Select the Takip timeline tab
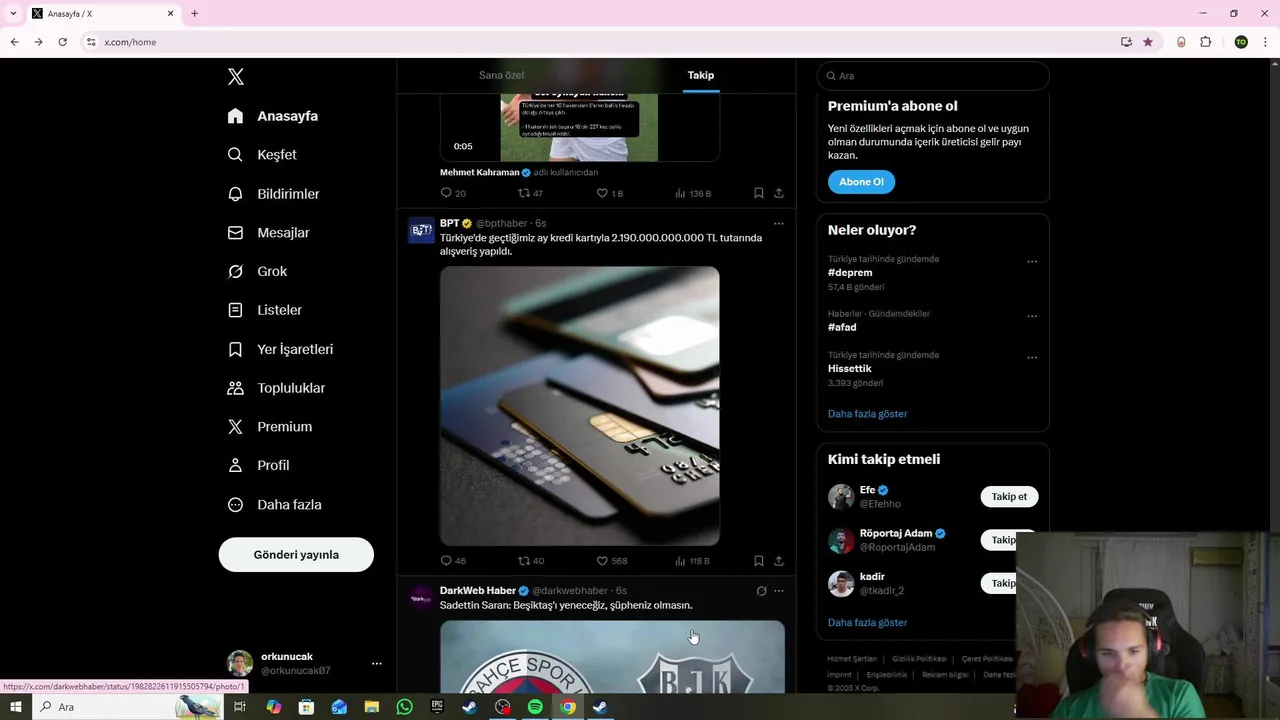 [700, 75]
